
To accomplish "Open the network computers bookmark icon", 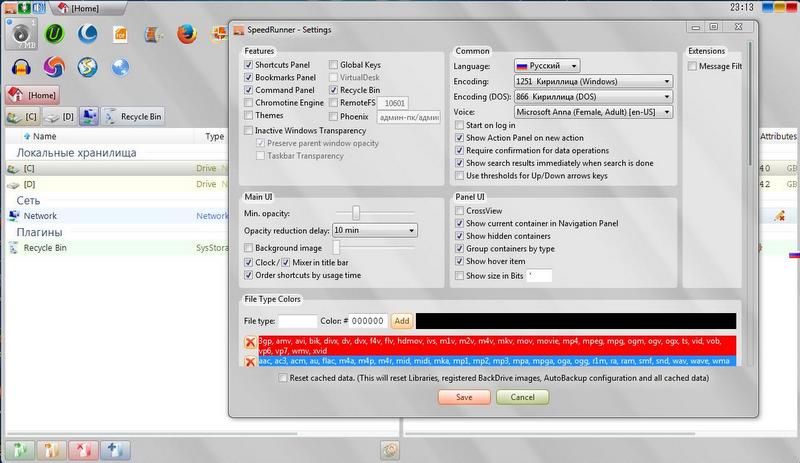I will tap(88, 116).
